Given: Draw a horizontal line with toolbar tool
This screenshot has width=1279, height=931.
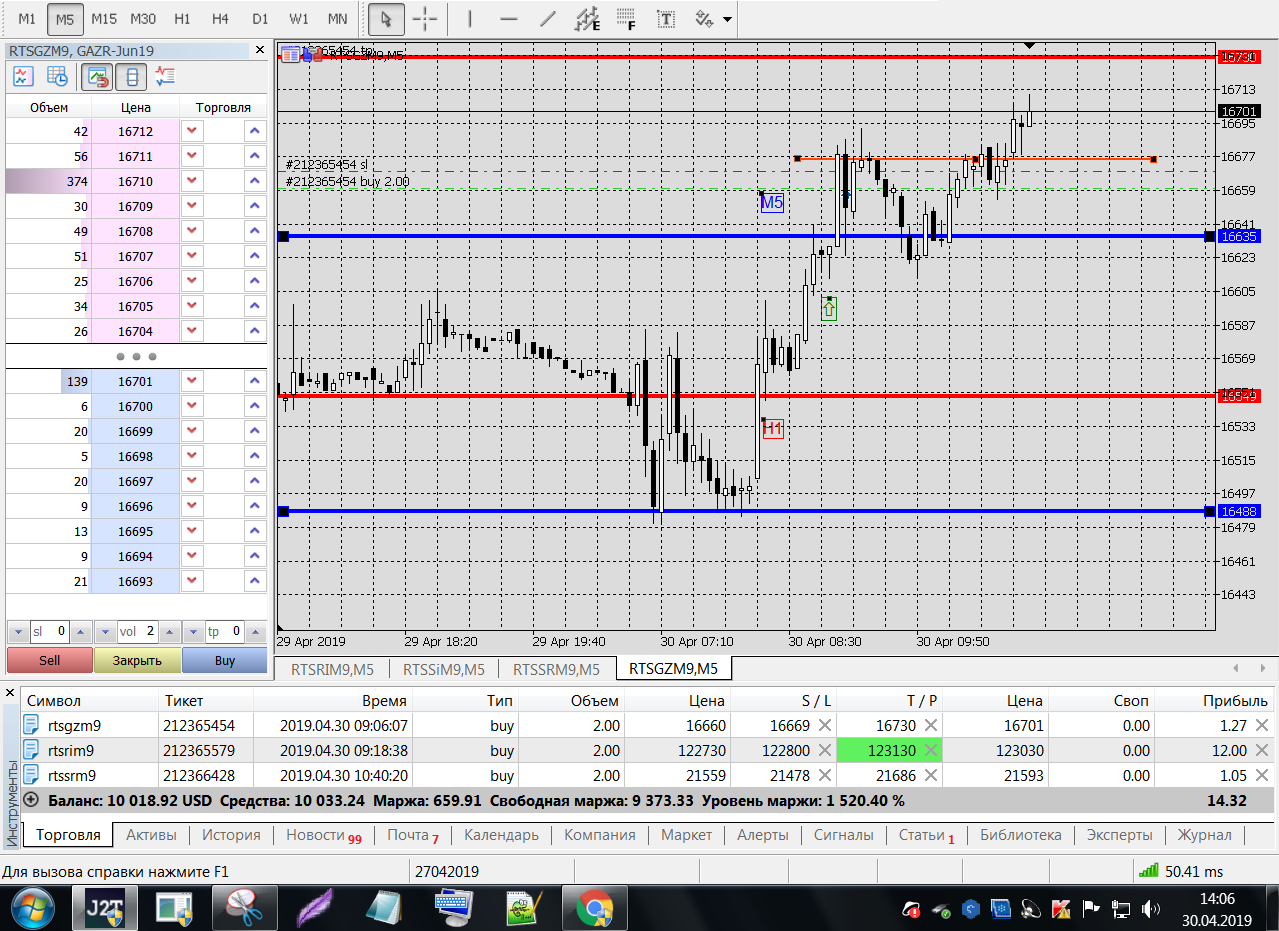Looking at the screenshot, I should [x=508, y=18].
